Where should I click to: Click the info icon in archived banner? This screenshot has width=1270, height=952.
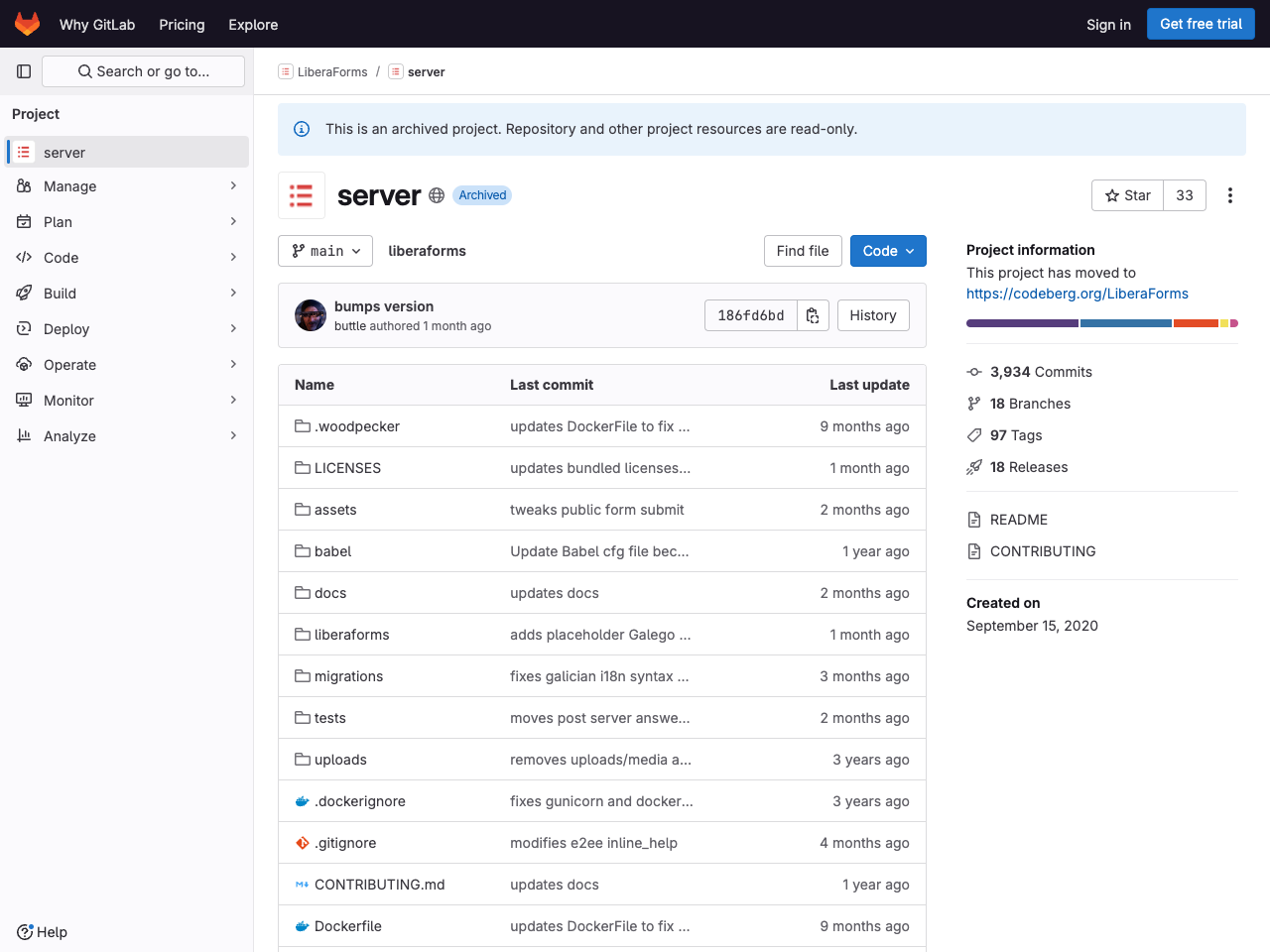302,129
